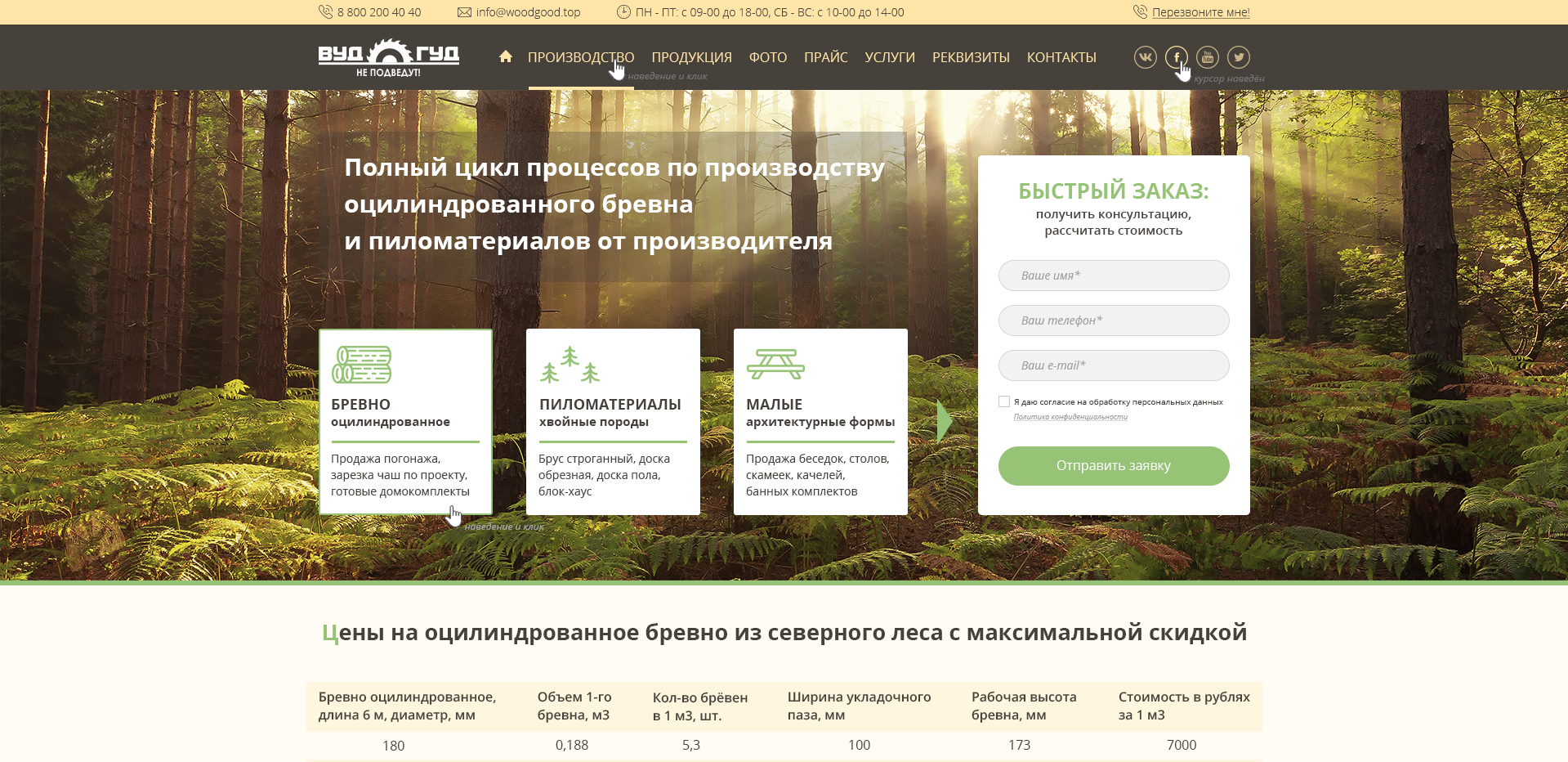Click the green next-slide arrow after the cards

pyautogui.click(x=945, y=422)
